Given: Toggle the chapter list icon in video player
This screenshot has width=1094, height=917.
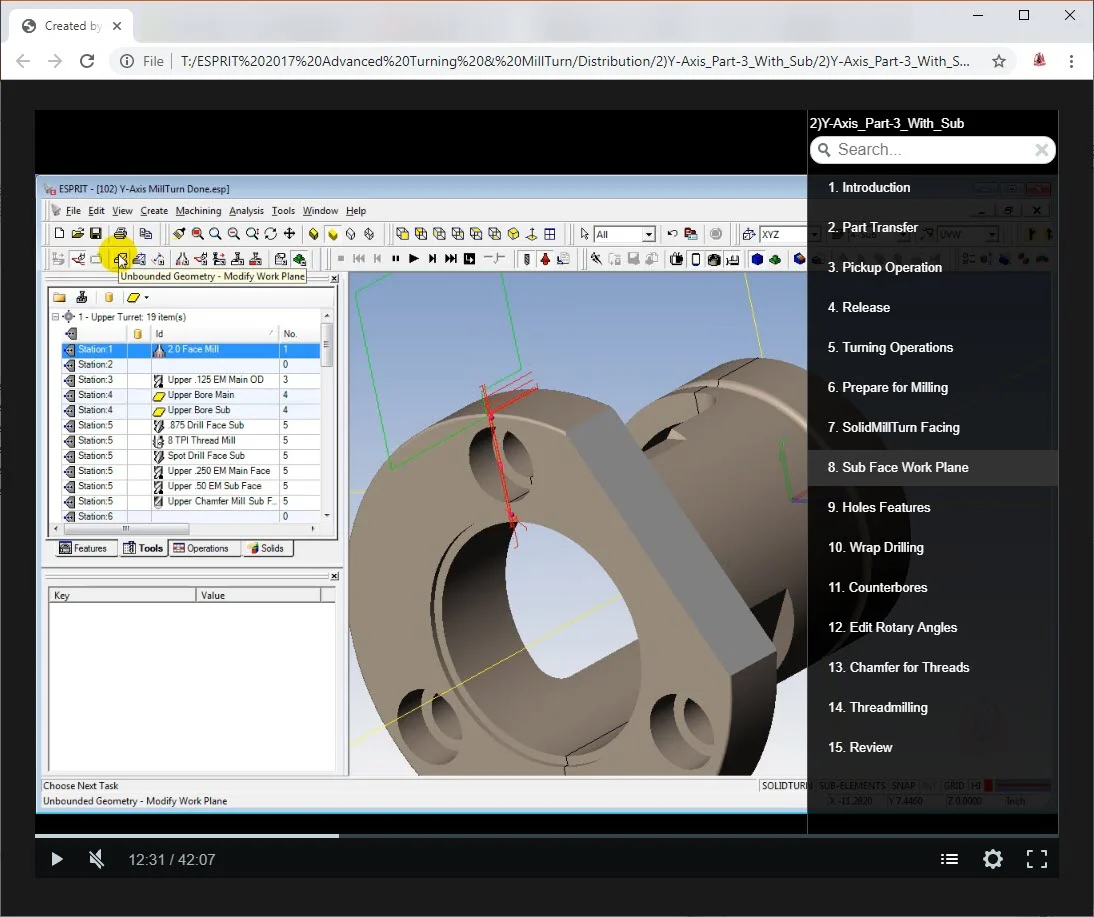Looking at the screenshot, I should coord(949,859).
